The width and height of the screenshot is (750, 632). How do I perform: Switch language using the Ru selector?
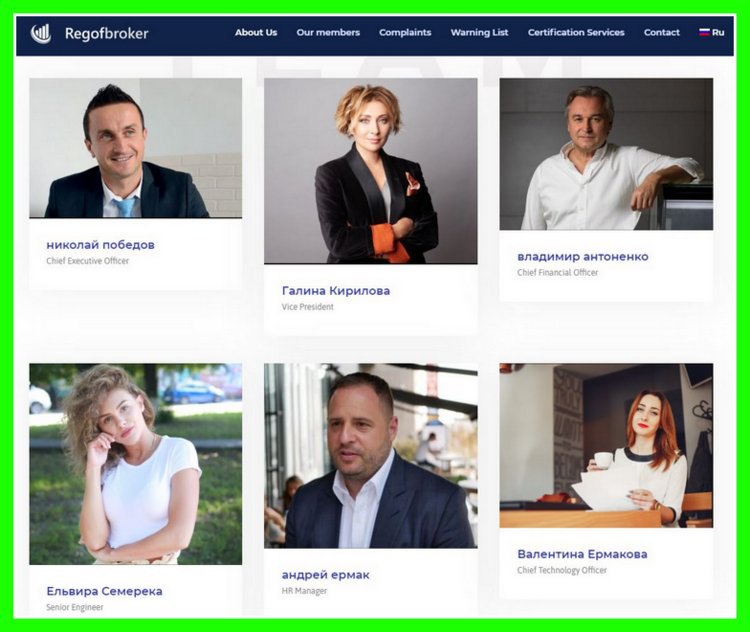(712, 33)
